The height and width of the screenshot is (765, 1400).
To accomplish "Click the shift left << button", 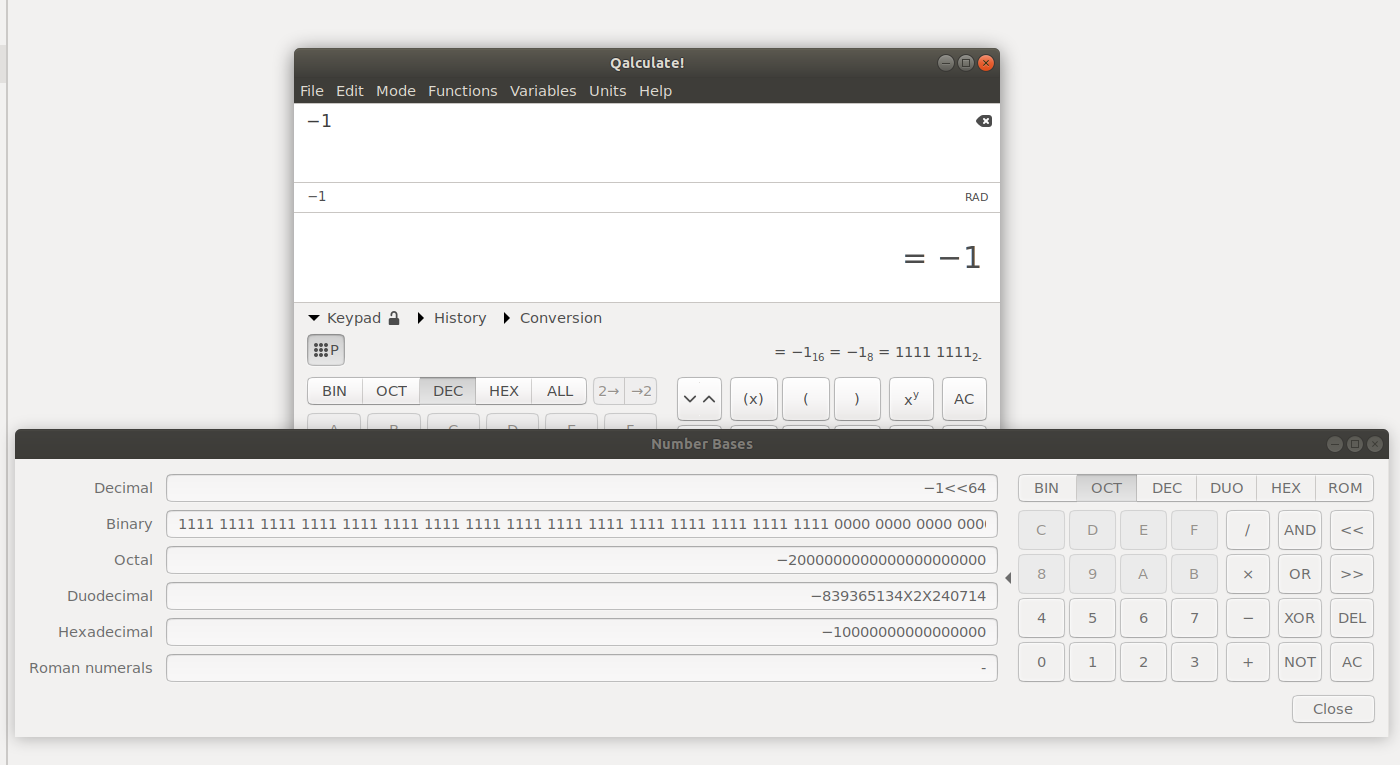I will [1352, 530].
